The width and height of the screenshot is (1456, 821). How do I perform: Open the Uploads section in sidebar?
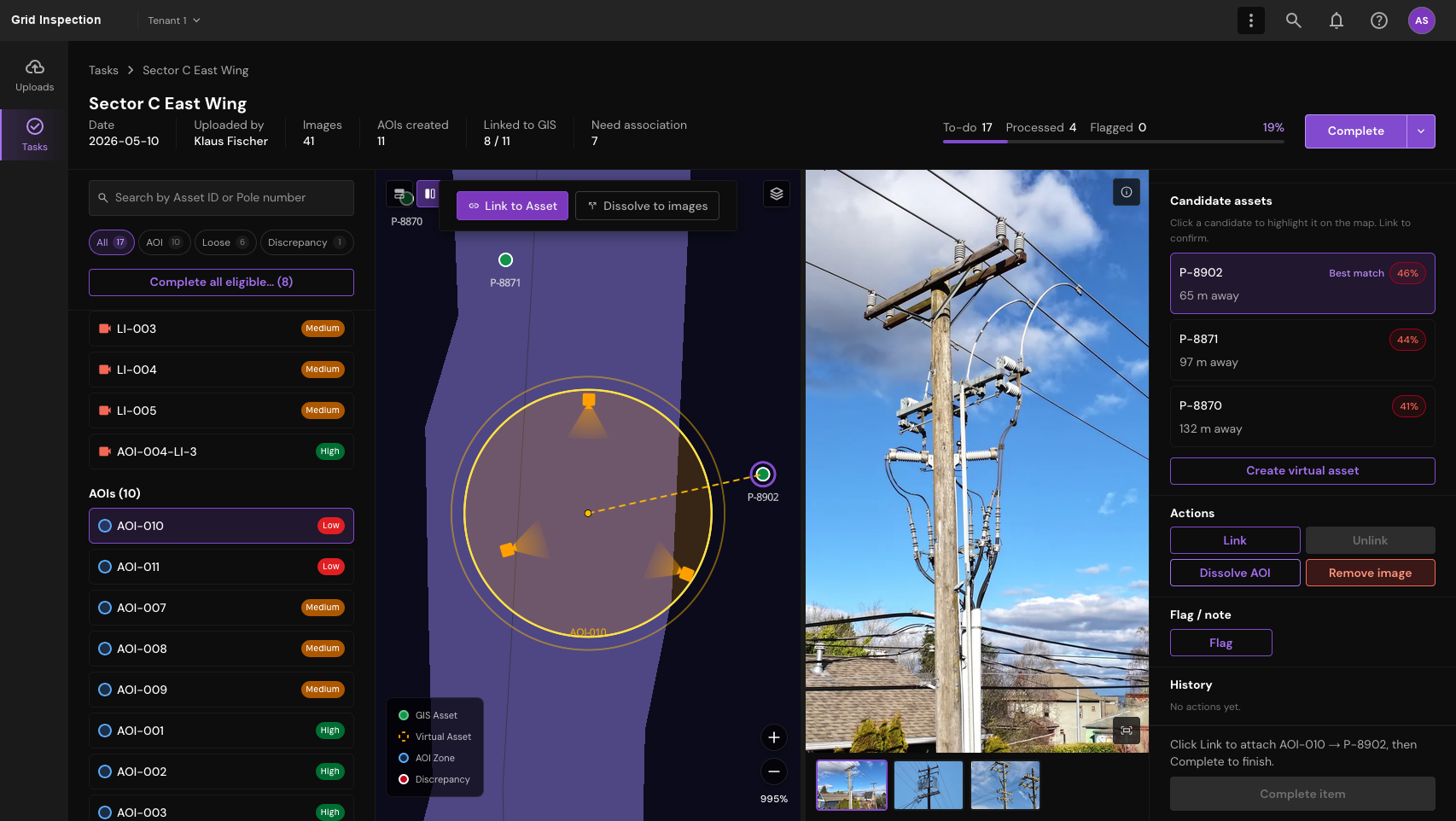tap(34, 75)
